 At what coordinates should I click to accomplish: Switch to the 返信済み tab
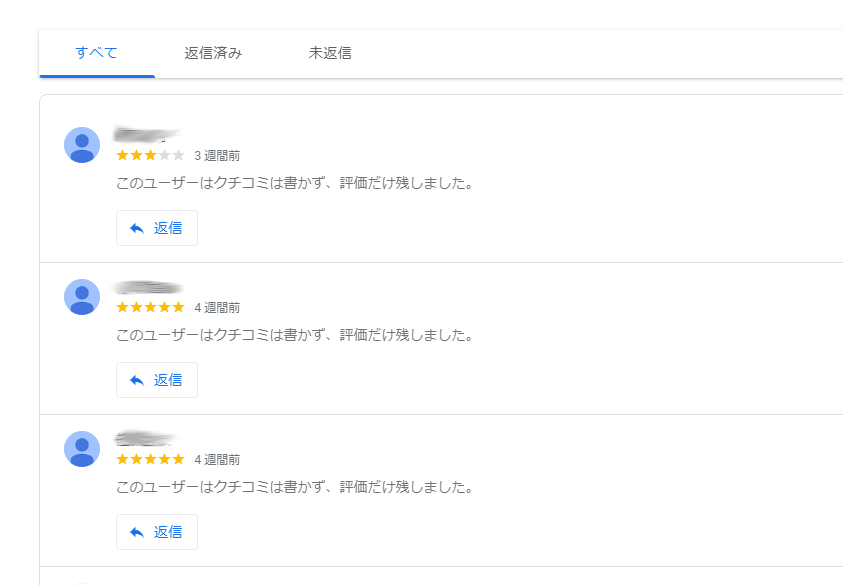point(213,53)
